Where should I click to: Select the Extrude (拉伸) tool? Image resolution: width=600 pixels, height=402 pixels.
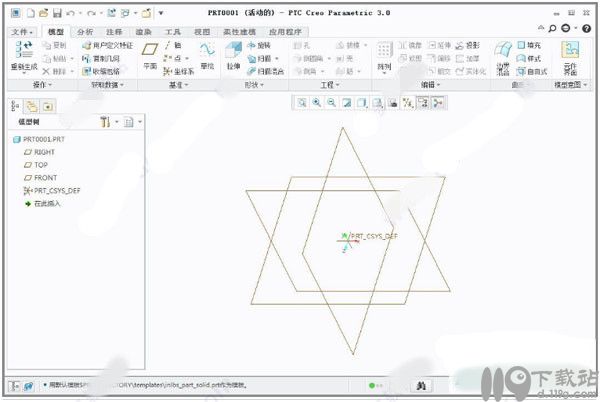233,56
